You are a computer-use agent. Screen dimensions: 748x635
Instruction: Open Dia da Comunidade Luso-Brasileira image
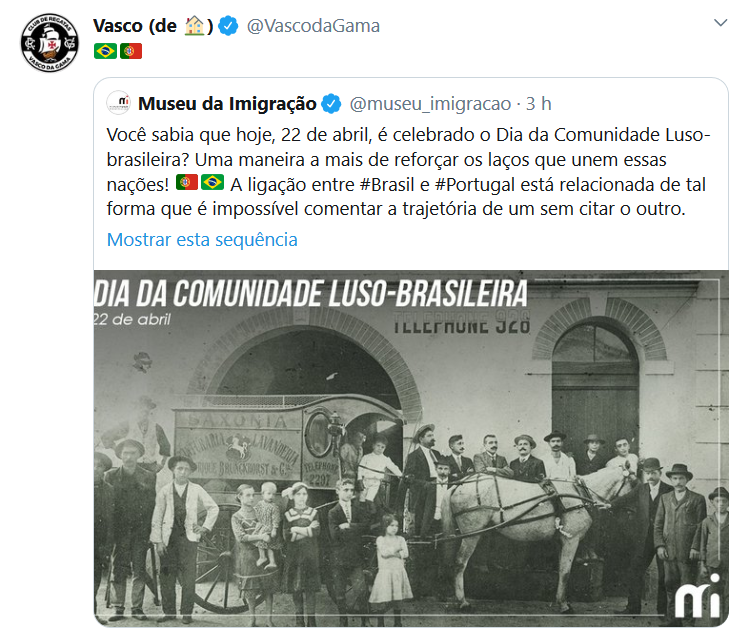[411, 448]
